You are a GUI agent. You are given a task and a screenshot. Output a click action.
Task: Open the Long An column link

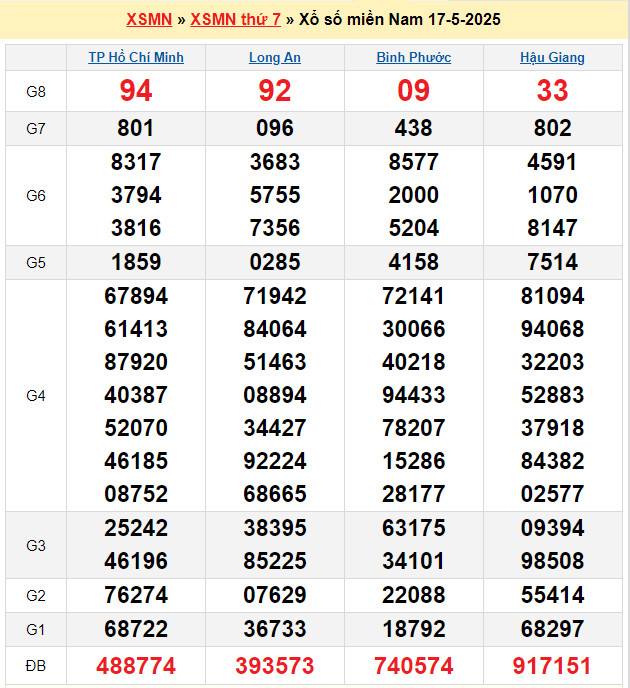[x=275, y=57]
